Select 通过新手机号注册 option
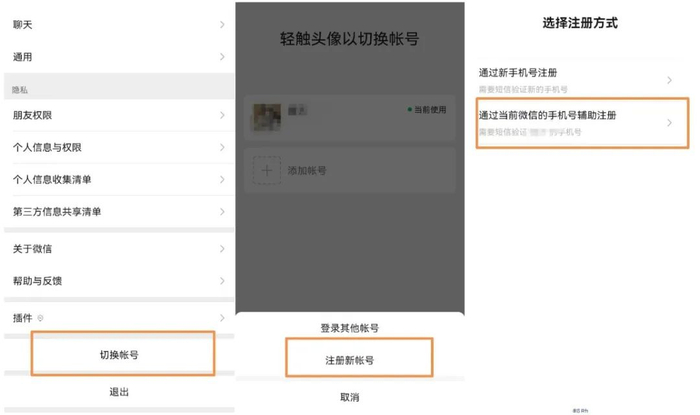 click(580, 80)
